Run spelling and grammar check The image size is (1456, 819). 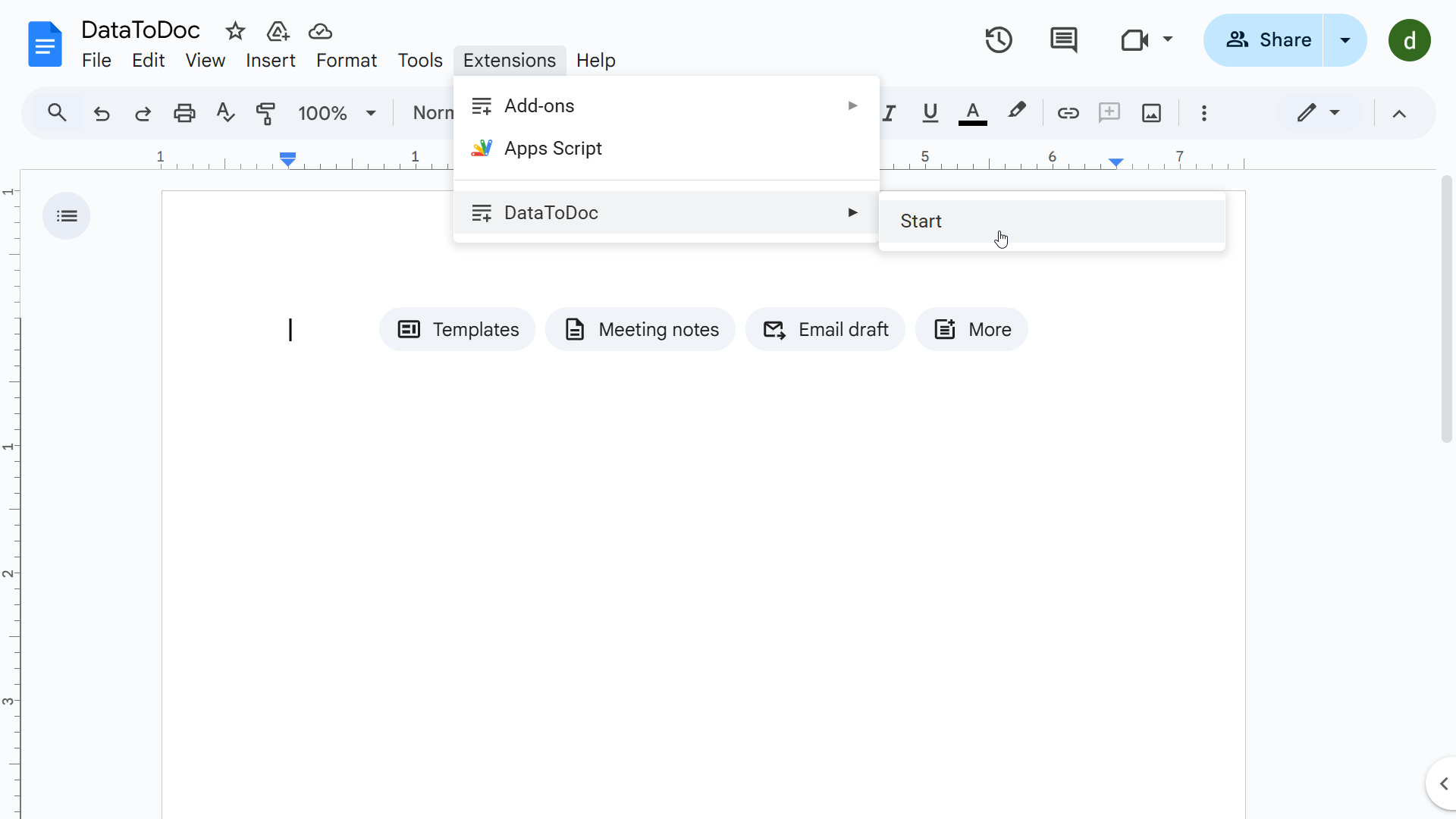coord(225,113)
